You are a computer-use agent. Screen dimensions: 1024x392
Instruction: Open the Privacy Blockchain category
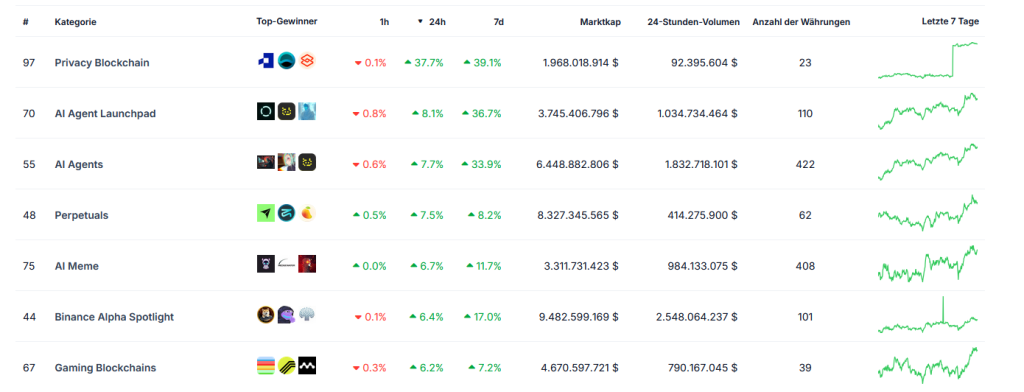[102, 63]
